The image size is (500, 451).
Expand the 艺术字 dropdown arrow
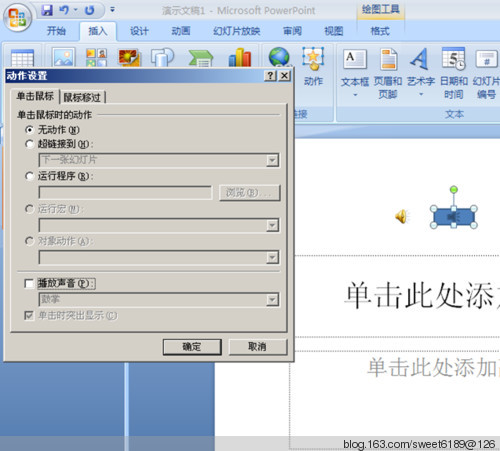click(421, 94)
